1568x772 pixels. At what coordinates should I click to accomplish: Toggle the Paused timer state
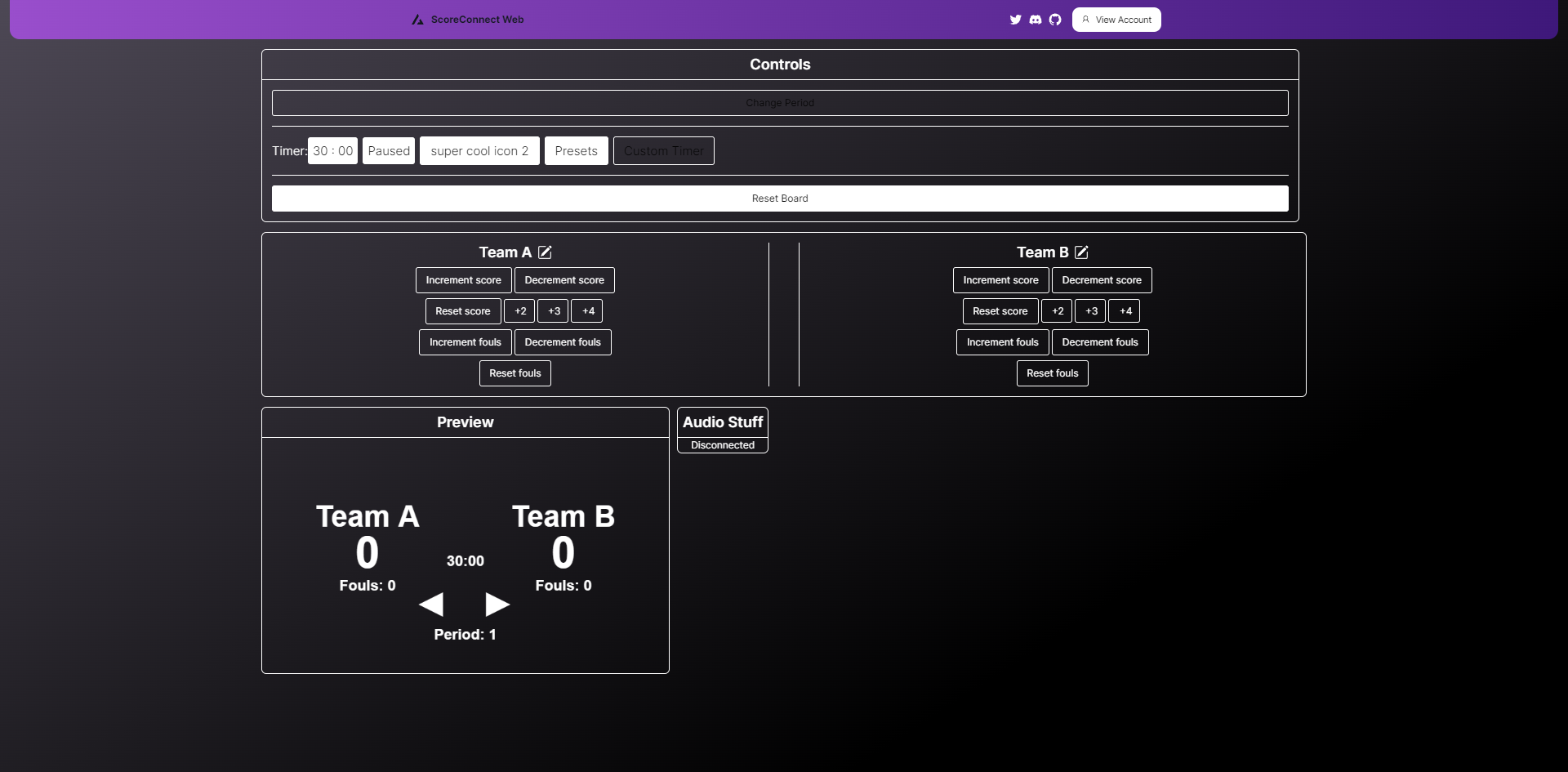click(x=389, y=151)
